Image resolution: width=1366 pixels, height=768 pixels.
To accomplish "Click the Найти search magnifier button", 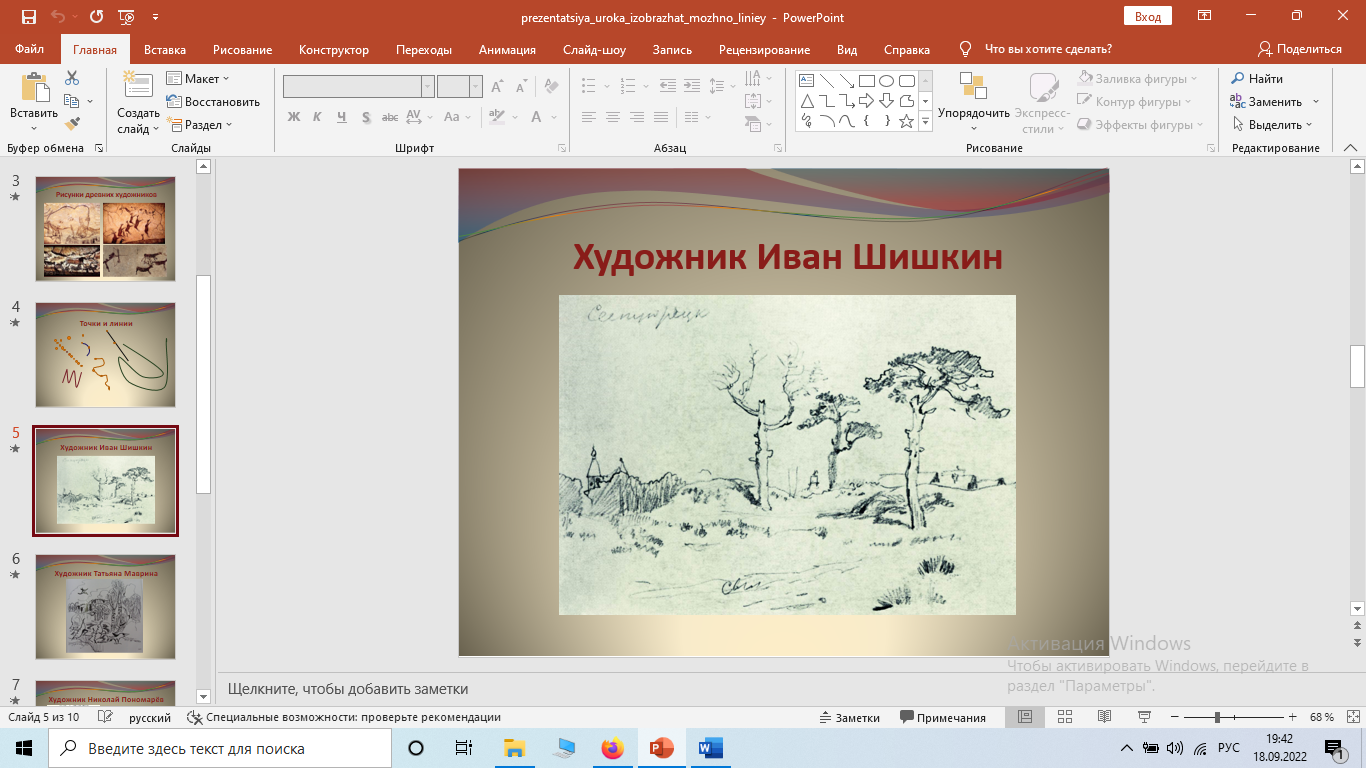I will (1257, 78).
